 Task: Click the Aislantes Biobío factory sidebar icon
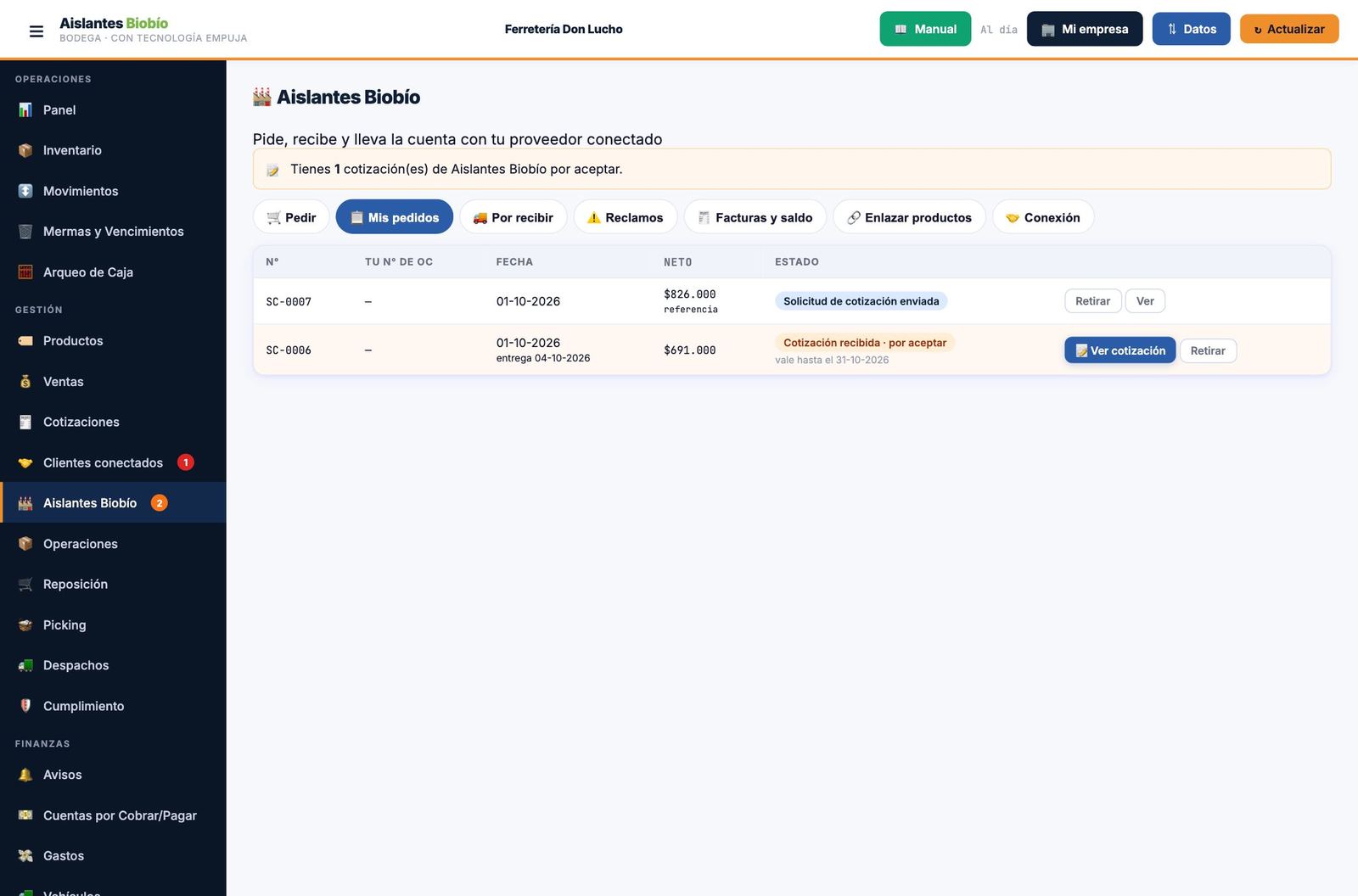click(25, 503)
